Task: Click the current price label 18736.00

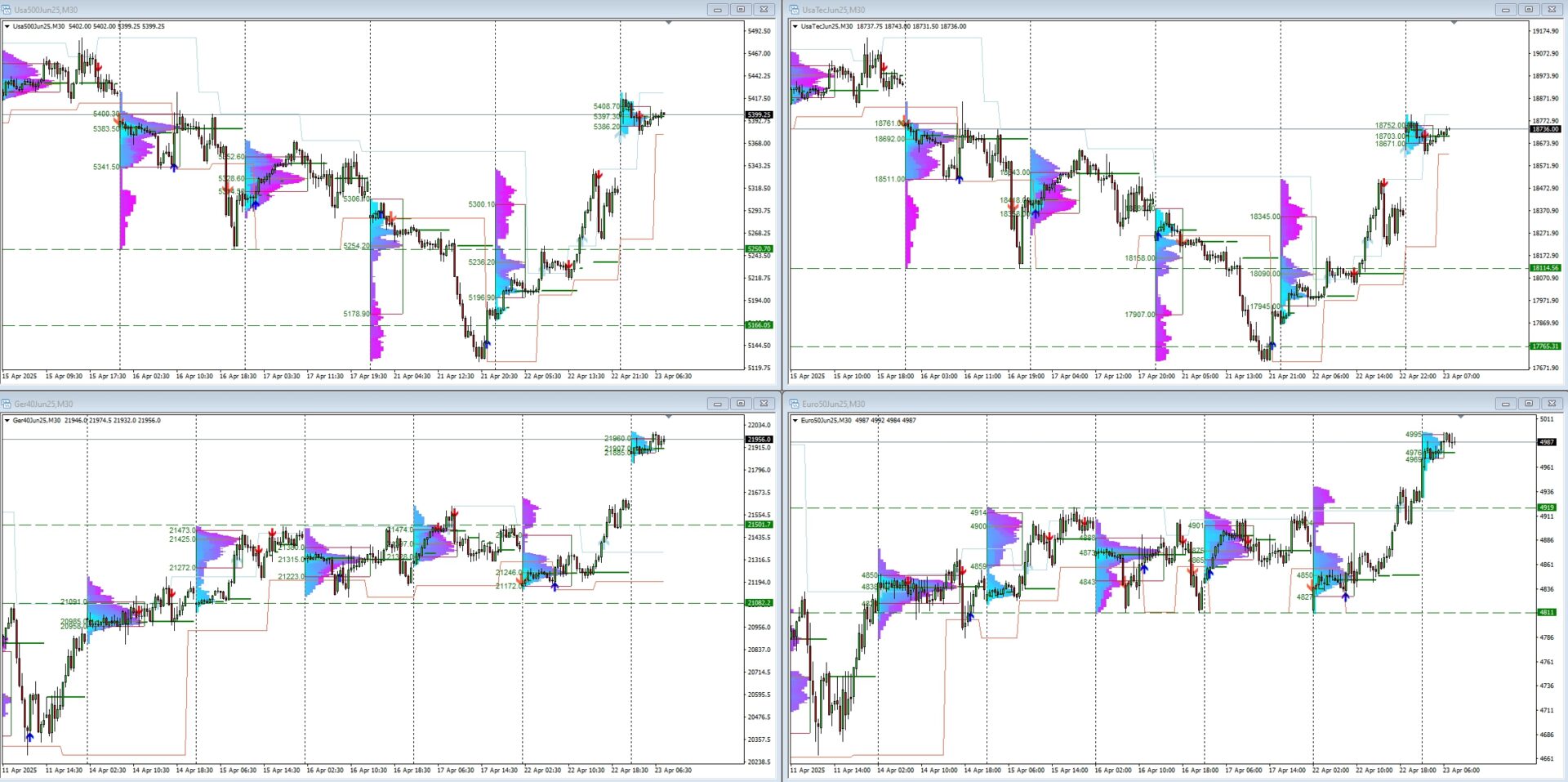Action: tap(1545, 129)
